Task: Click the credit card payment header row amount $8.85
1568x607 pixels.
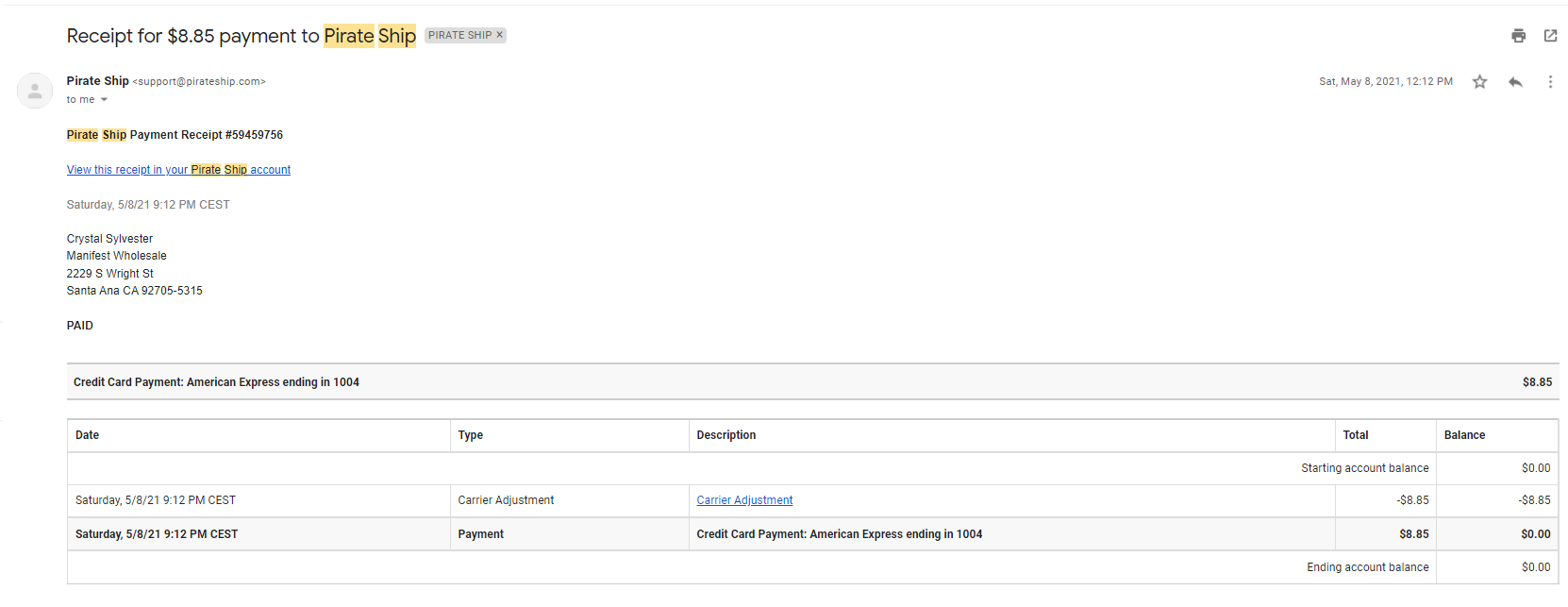Action: pos(1537,382)
